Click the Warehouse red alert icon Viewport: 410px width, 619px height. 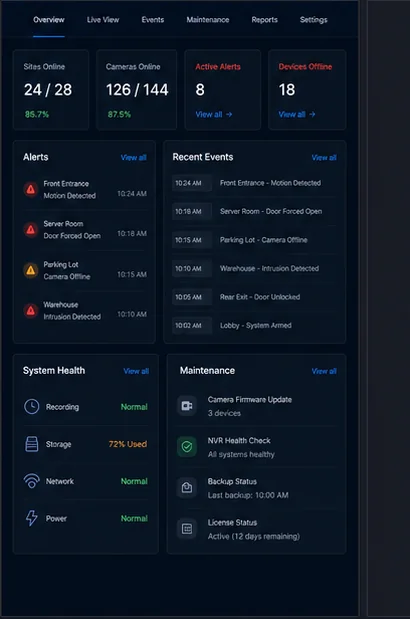tap(31, 311)
